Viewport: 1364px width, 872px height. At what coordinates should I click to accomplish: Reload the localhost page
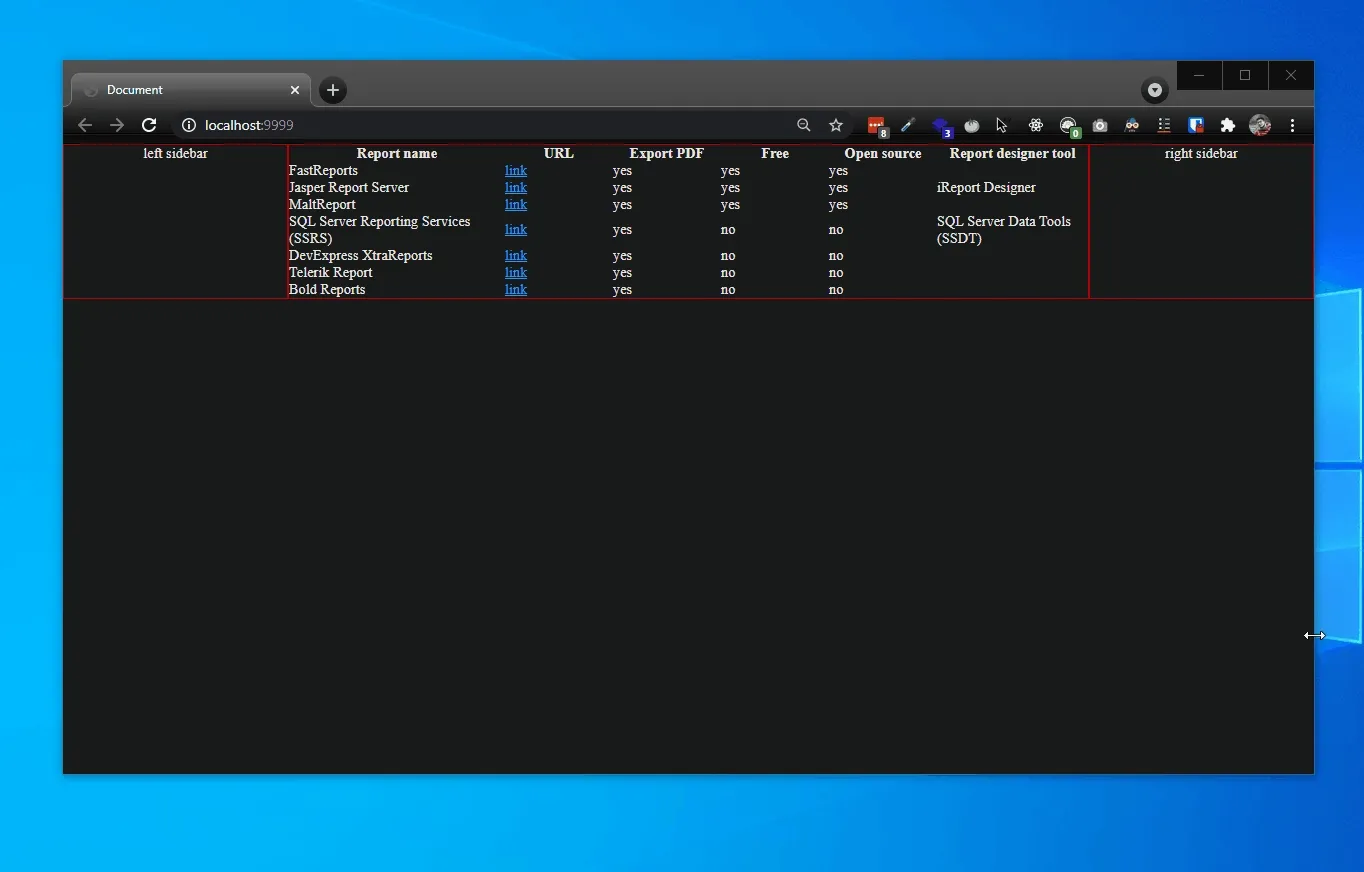149,125
